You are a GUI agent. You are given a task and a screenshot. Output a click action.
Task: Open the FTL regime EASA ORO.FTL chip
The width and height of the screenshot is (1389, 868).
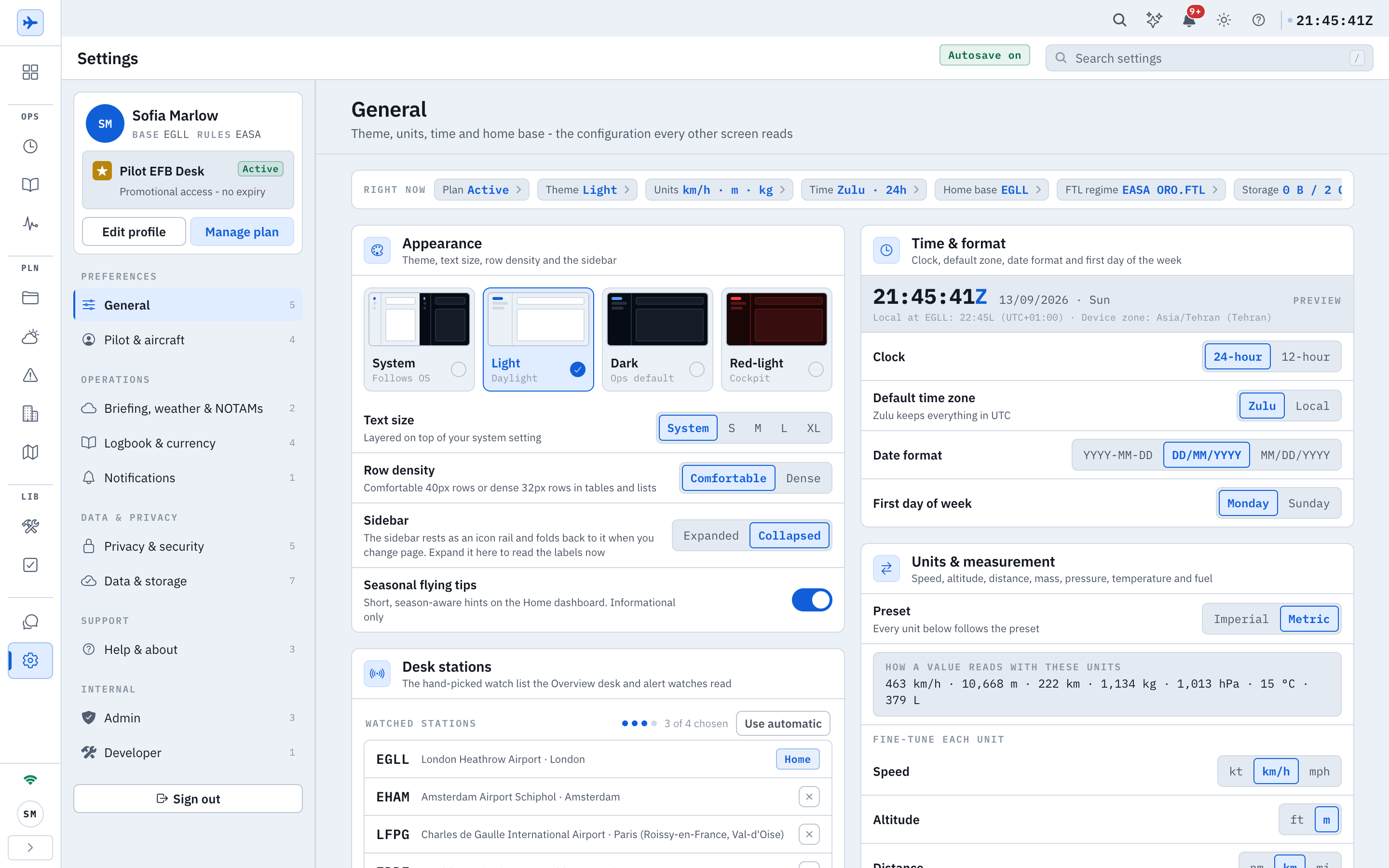[x=1141, y=190]
